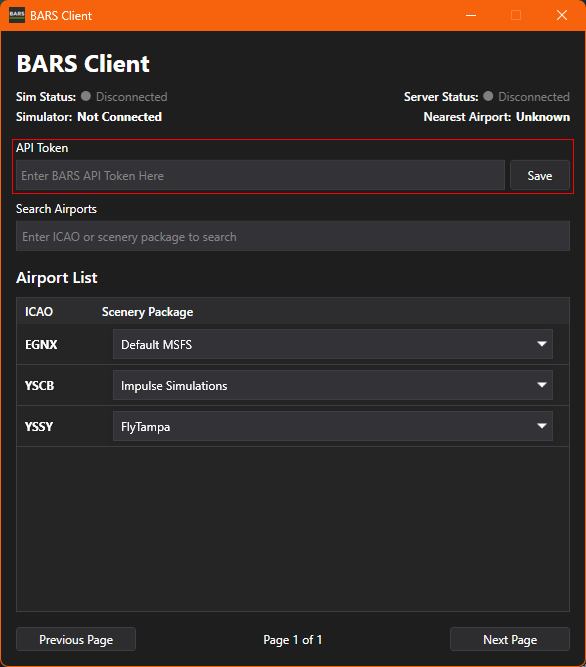The width and height of the screenshot is (586, 667).
Task: Click the Server Status Disconnected text
Action: [x=534, y=97]
